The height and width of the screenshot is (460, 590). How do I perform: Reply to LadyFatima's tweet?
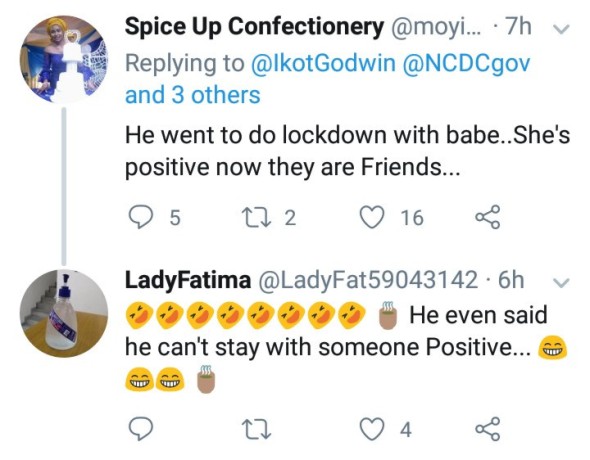pyautogui.click(x=141, y=429)
